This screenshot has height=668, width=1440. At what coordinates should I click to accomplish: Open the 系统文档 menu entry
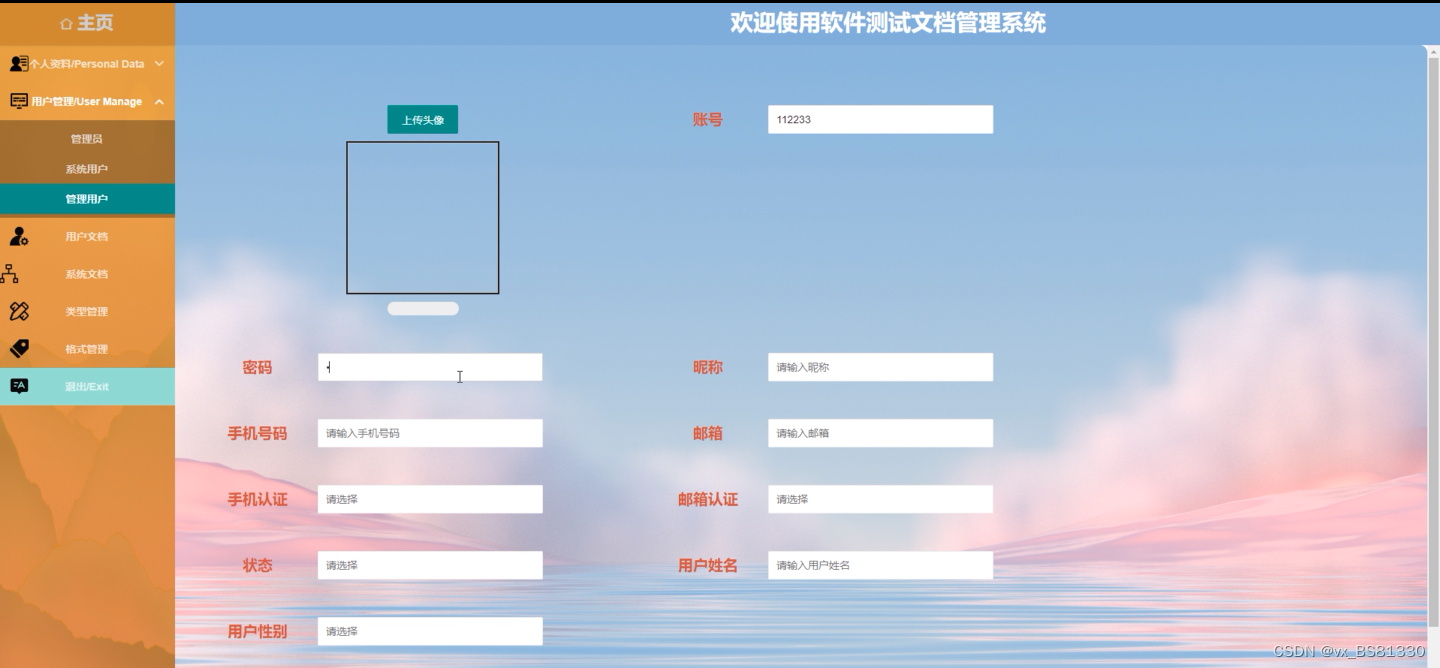point(87,274)
